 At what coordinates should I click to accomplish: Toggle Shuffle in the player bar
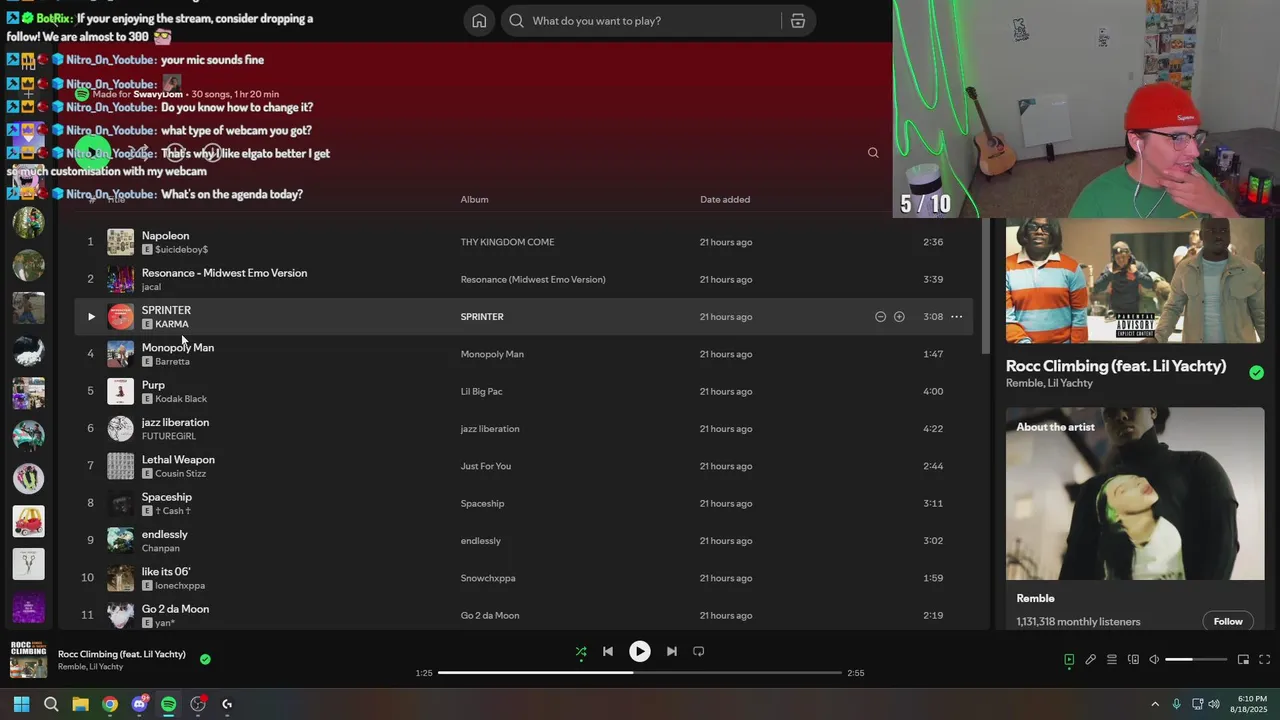point(581,652)
